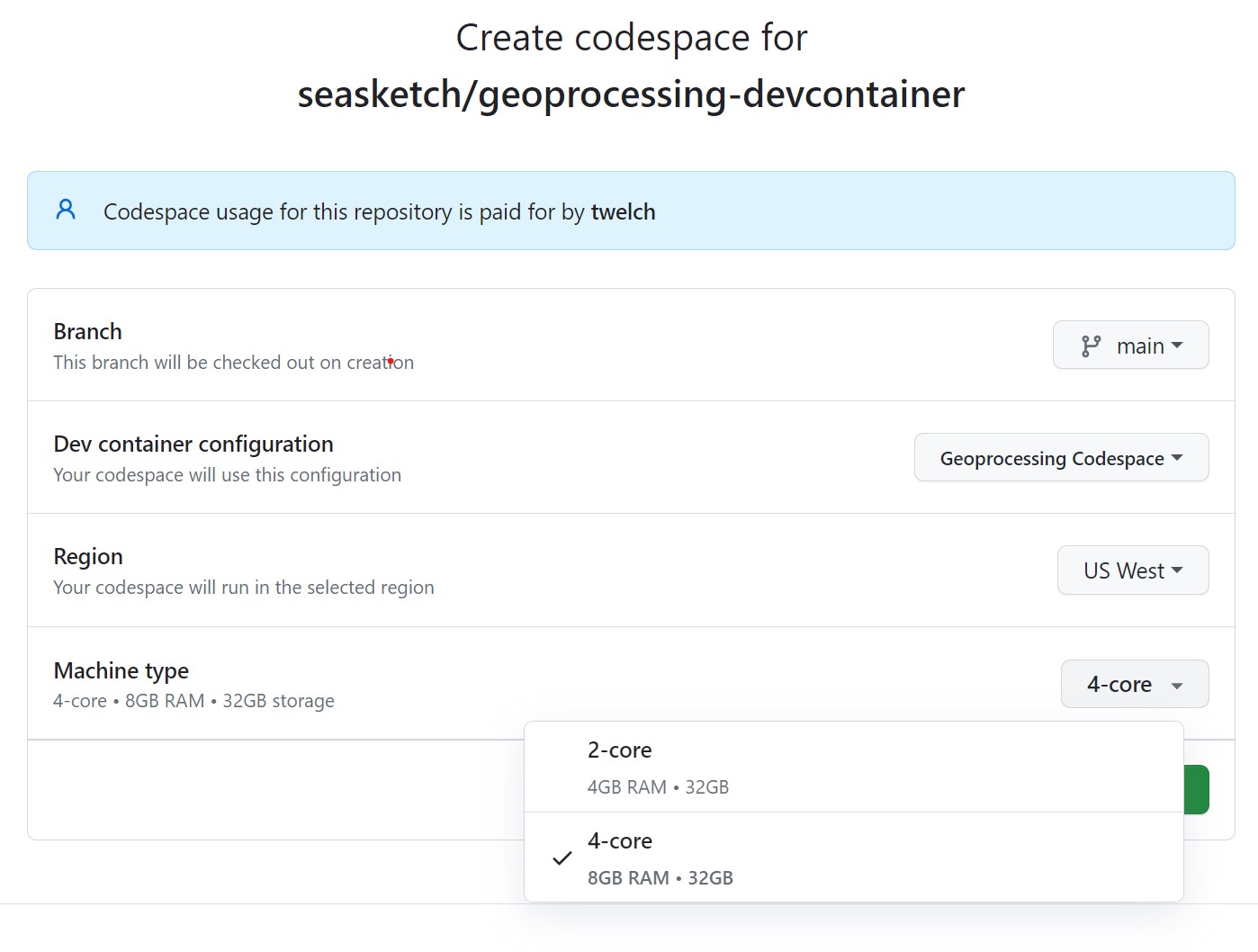Click the person icon in billing notice
Image resolution: width=1258 pixels, height=952 pixels.
pos(66,210)
